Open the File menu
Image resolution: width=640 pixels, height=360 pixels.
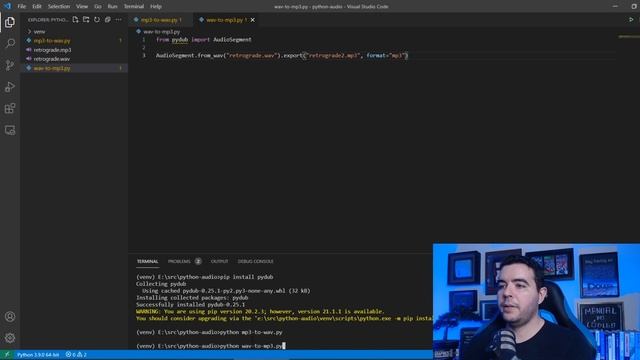coord(22,7)
